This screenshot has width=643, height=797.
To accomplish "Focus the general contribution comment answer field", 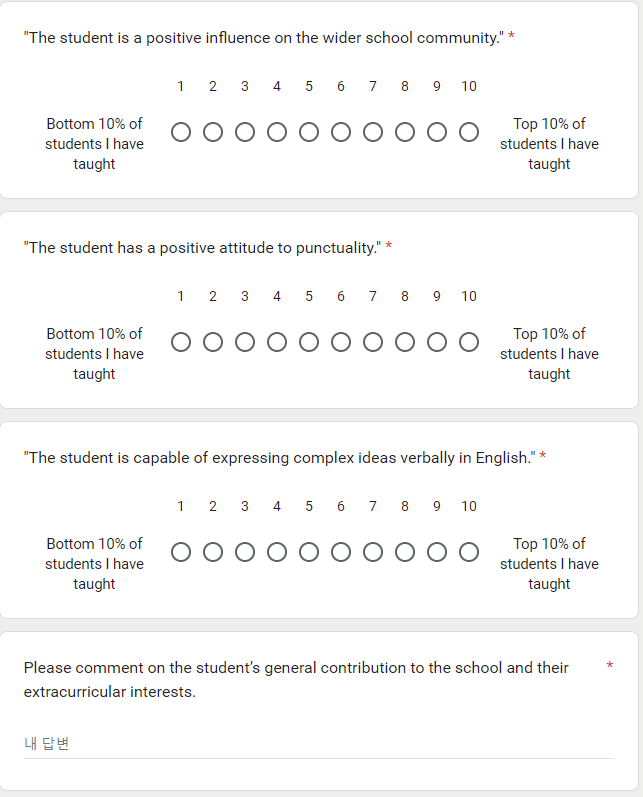I will click(x=319, y=744).
